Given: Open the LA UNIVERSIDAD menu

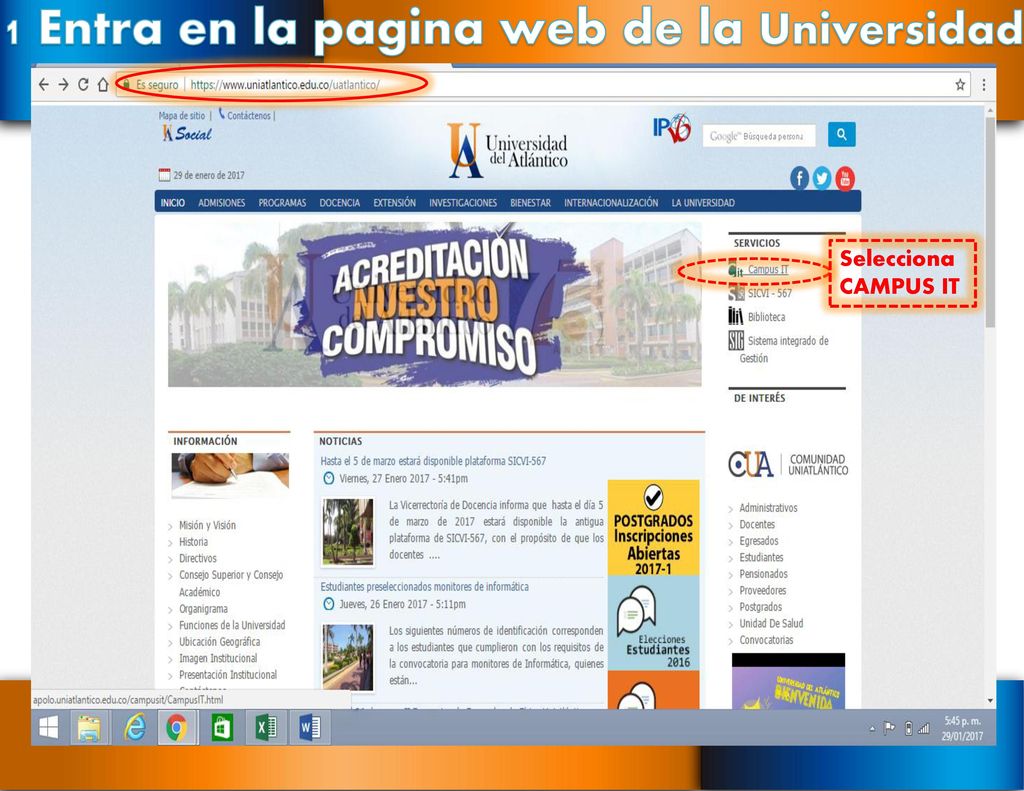Looking at the screenshot, I should pyautogui.click(x=703, y=202).
